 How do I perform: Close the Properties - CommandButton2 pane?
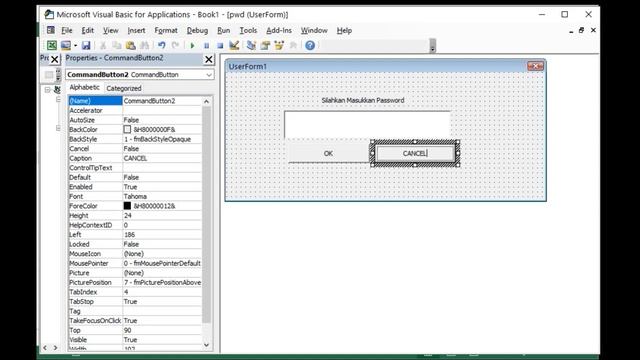209,60
